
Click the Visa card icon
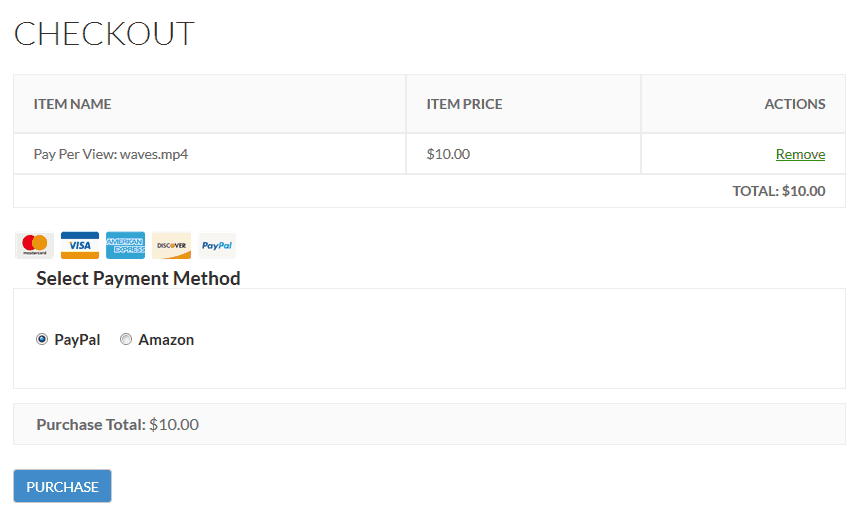pos(80,245)
